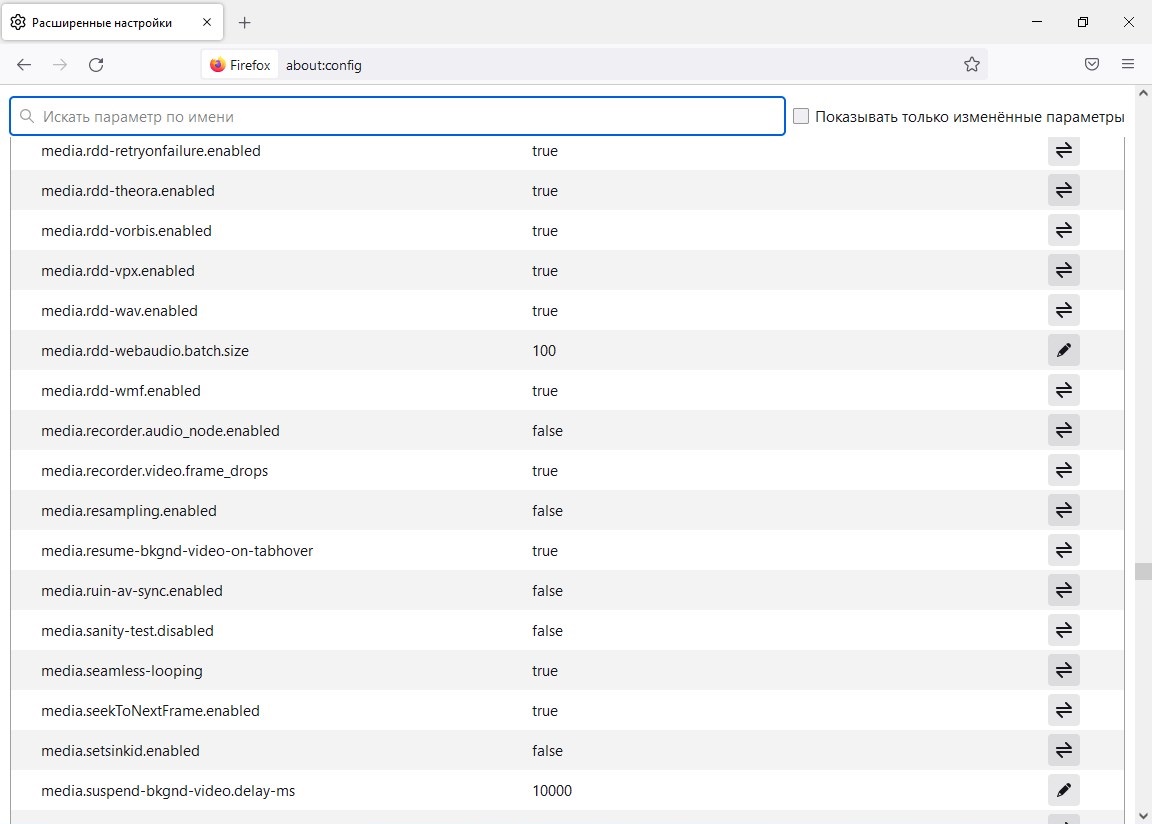Edit media.rdd-webaudio.batch.size value with pencil

(x=1064, y=351)
